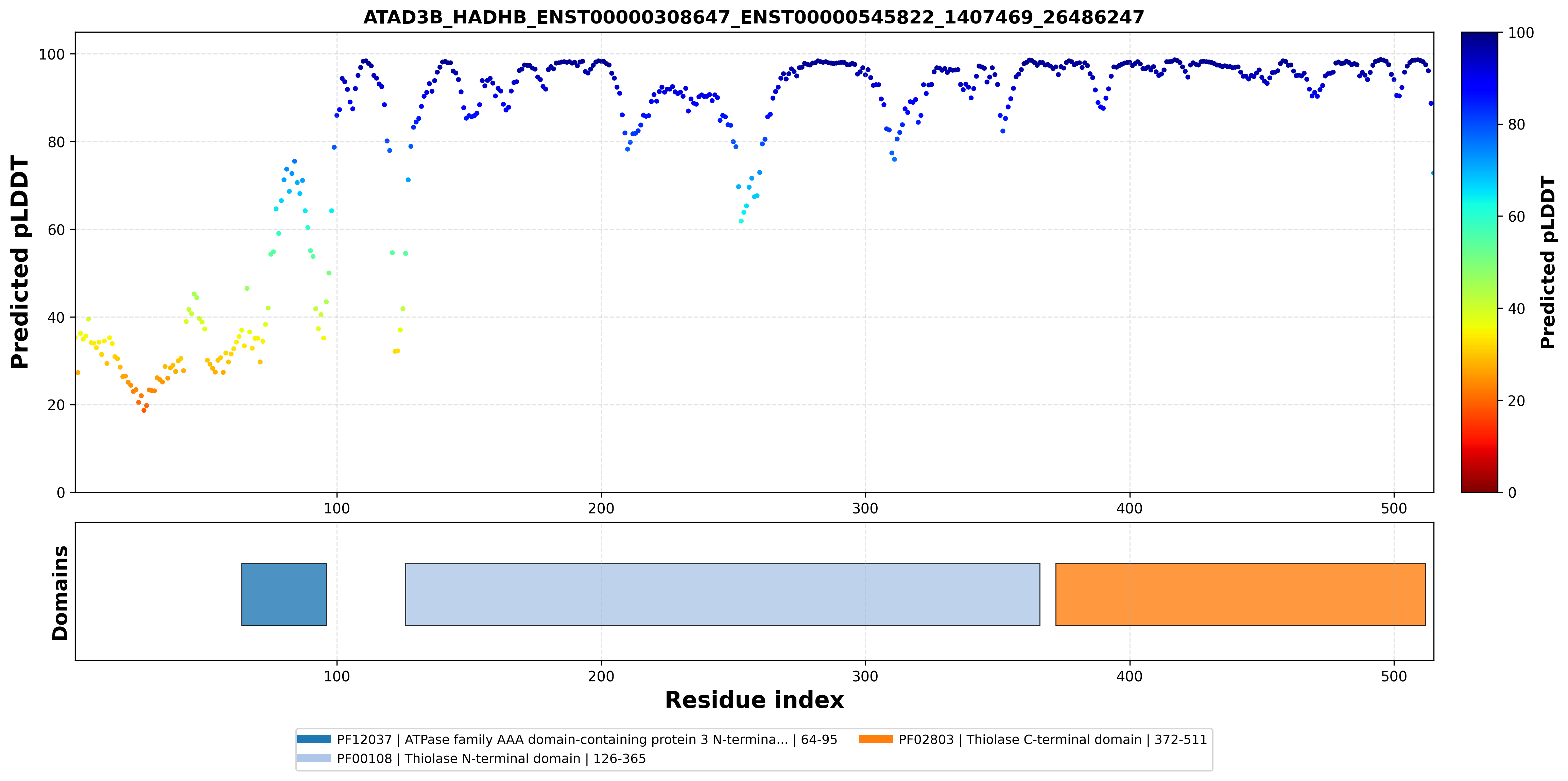The image size is (1568, 781).
Task: Select the light blue Thiolase N-terminal domain bar
Action: tap(723, 594)
